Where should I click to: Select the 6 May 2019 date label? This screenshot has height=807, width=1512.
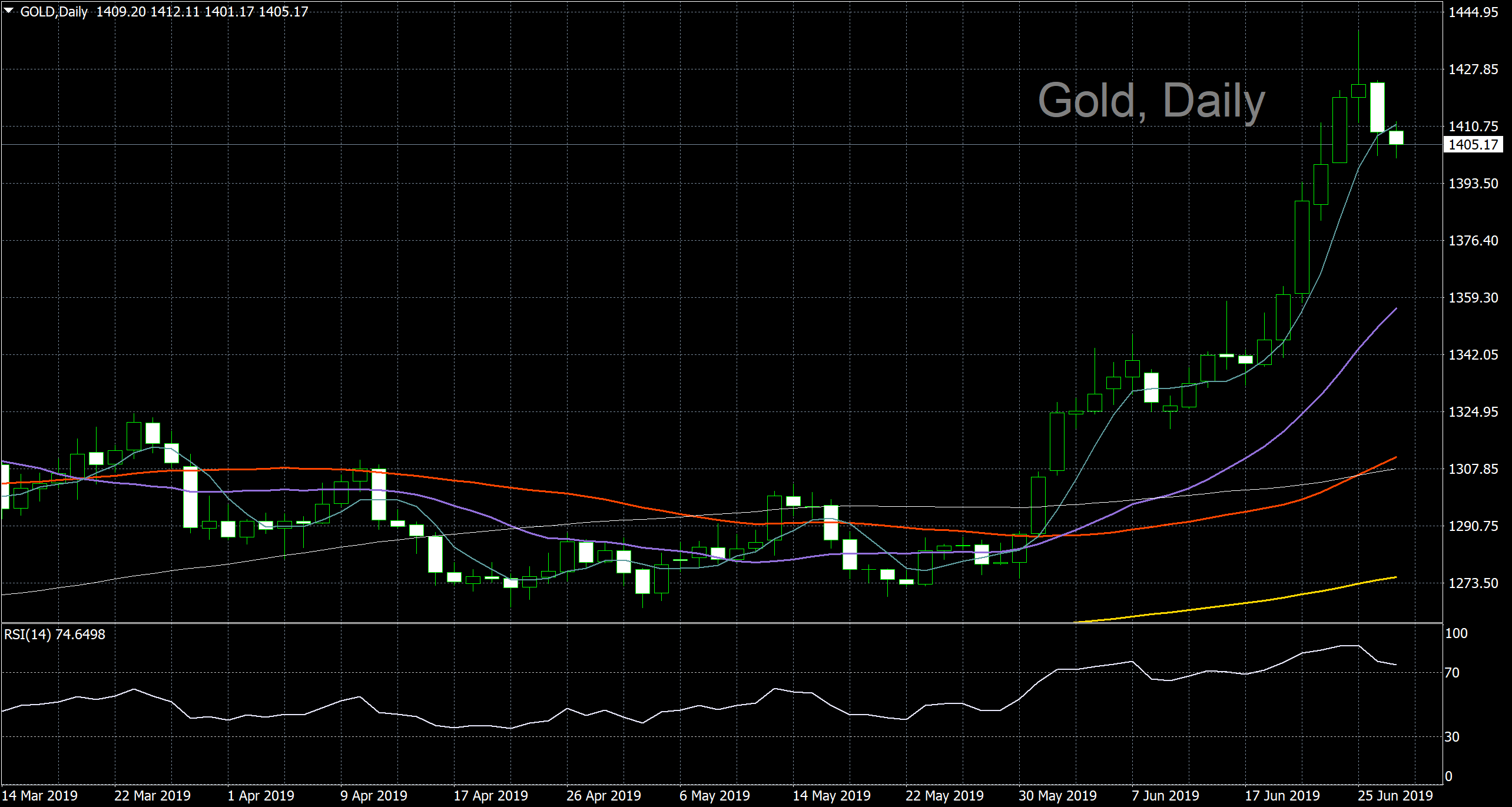[715, 796]
